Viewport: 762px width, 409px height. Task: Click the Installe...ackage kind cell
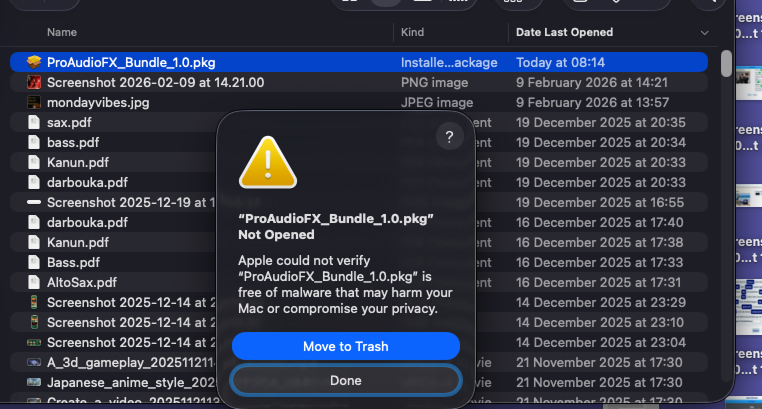(x=449, y=63)
